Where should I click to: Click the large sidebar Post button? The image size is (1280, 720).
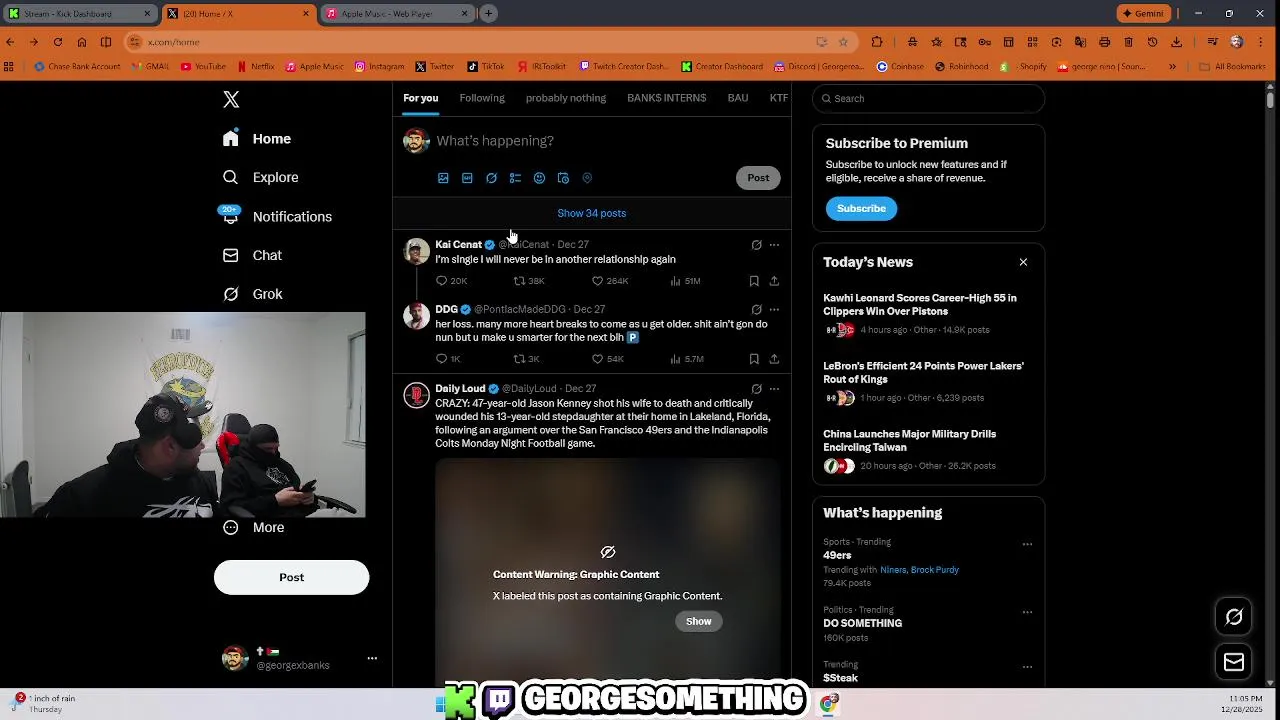[x=291, y=577]
